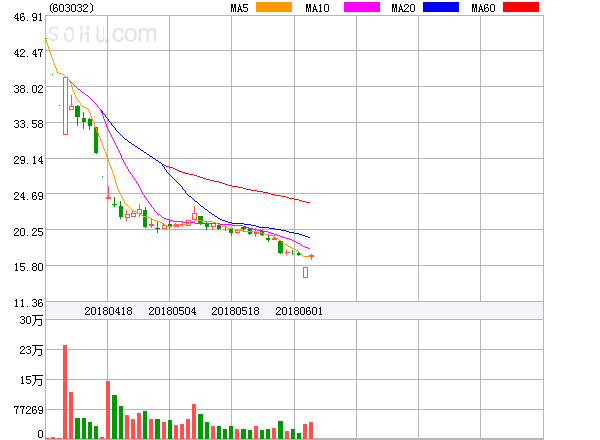Click the MA60 legend label

click(x=483, y=8)
